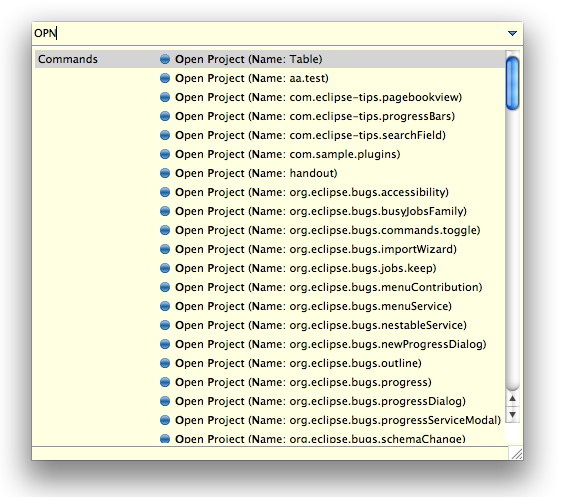The width and height of the screenshot is (561, 497).
Task: Open the dropdown arrow in search field
Action: point(512,33)
